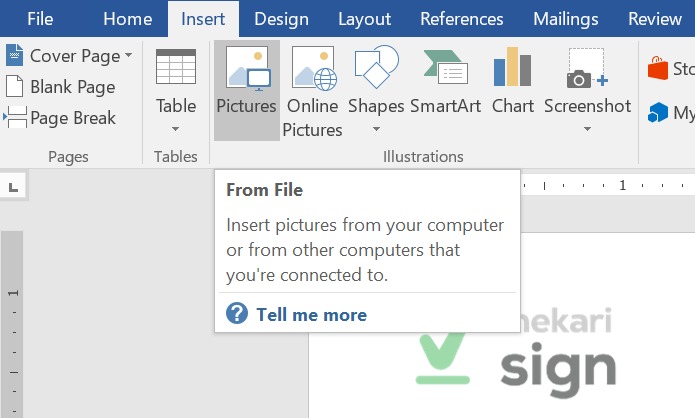Screen dimensions: 695x418
Task: Open the References tab
Action: (461, 19)
